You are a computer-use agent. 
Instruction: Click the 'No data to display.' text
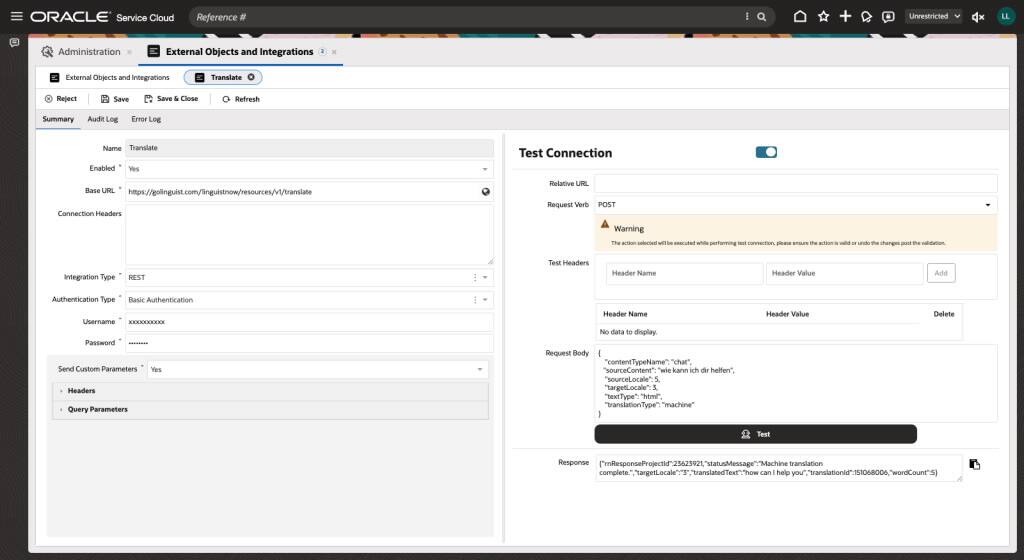click(x=628, y=332)
